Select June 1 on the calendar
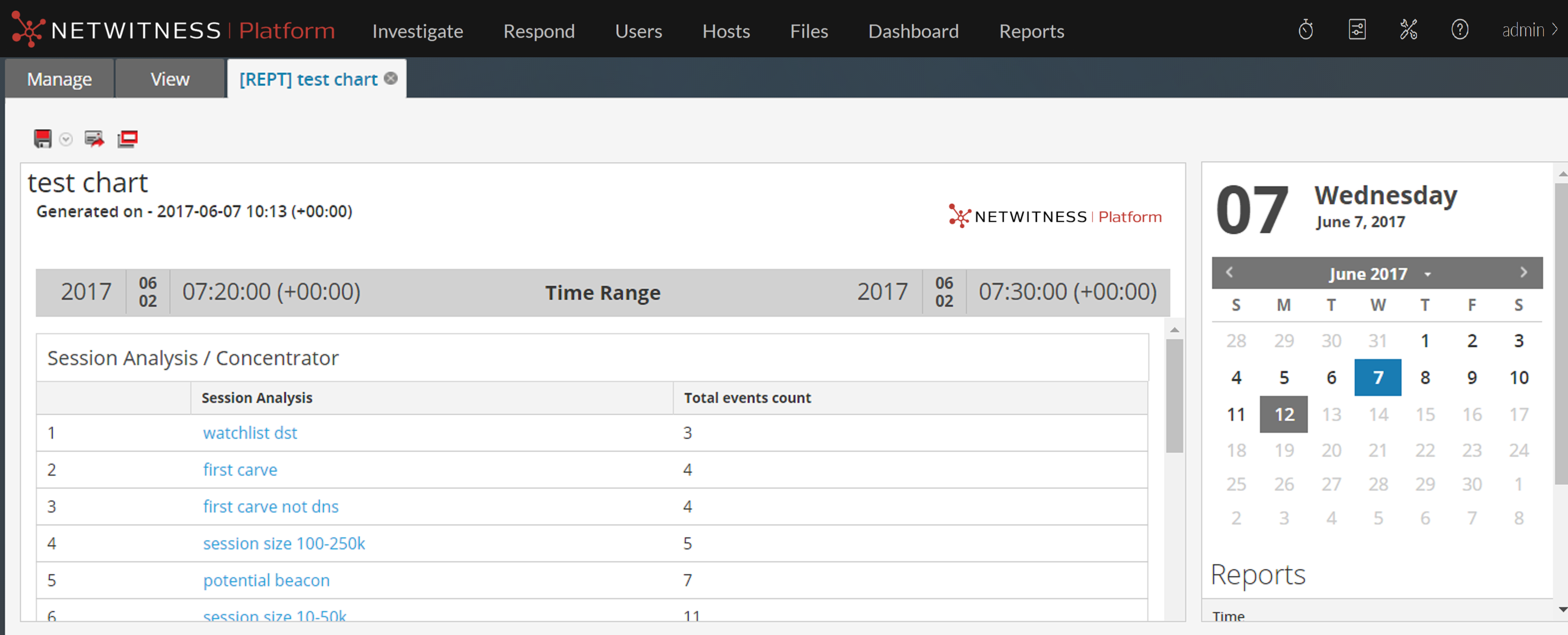Screen dimensions: 1568x635 click(x=1425, y=341)
